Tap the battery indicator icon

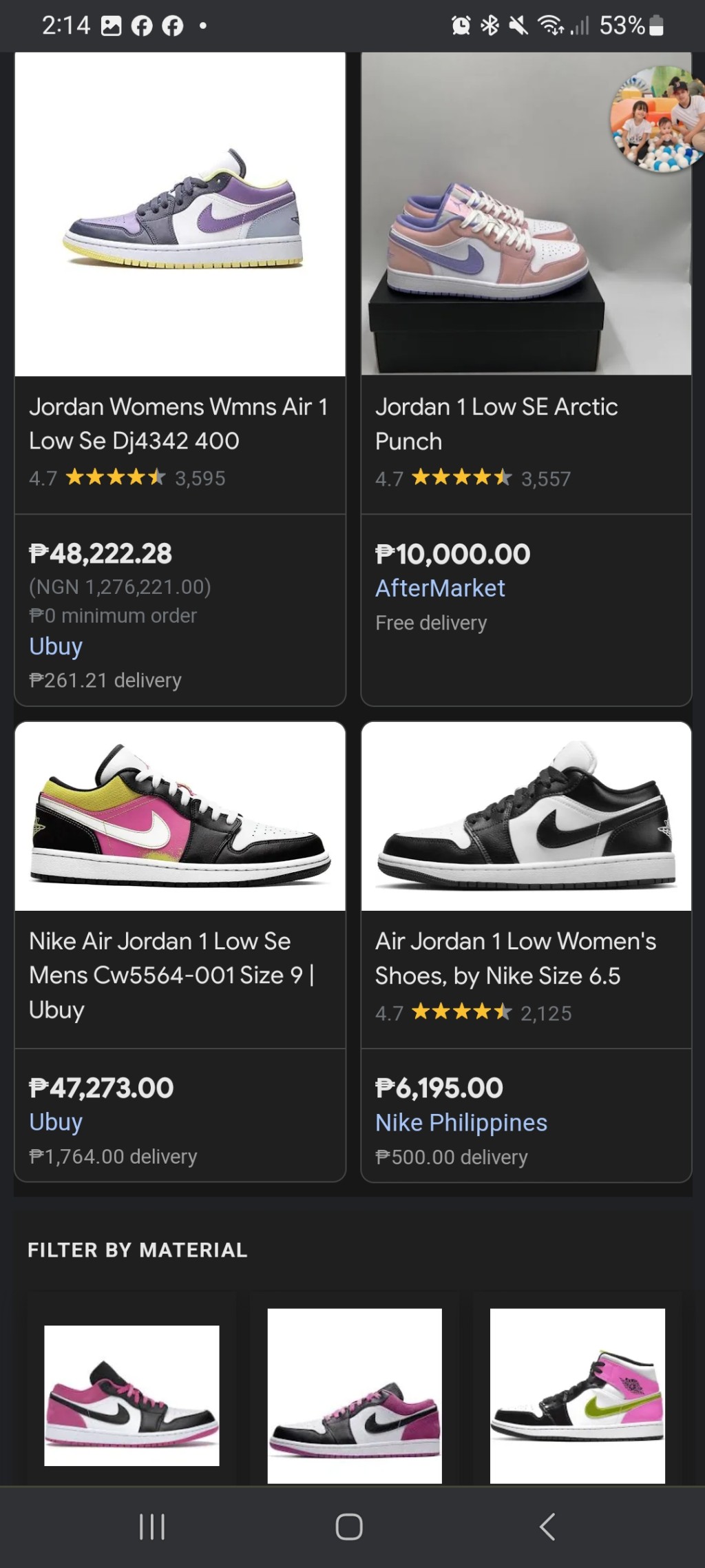(x=657, y=26)
